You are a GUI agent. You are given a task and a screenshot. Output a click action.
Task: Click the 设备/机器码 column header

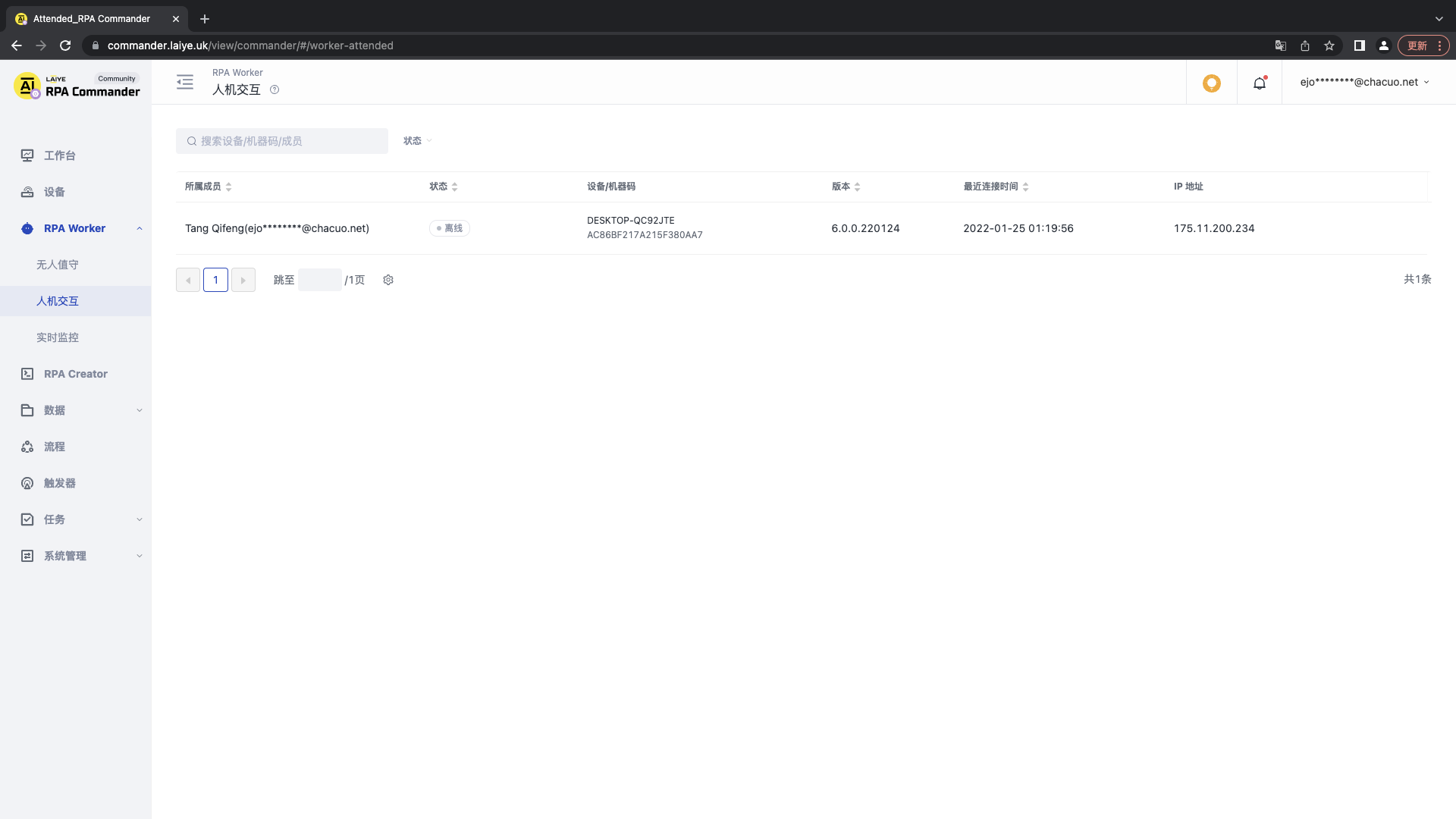coord(611,187)
